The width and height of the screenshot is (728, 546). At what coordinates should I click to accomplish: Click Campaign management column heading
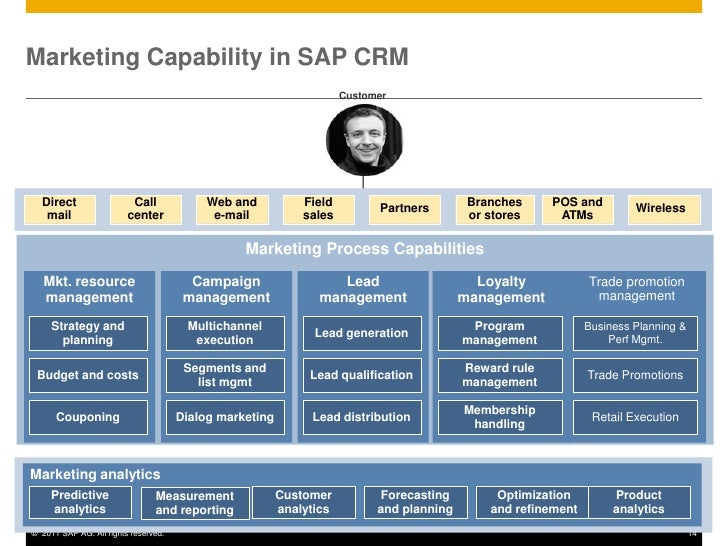click(x=226, y=289)
